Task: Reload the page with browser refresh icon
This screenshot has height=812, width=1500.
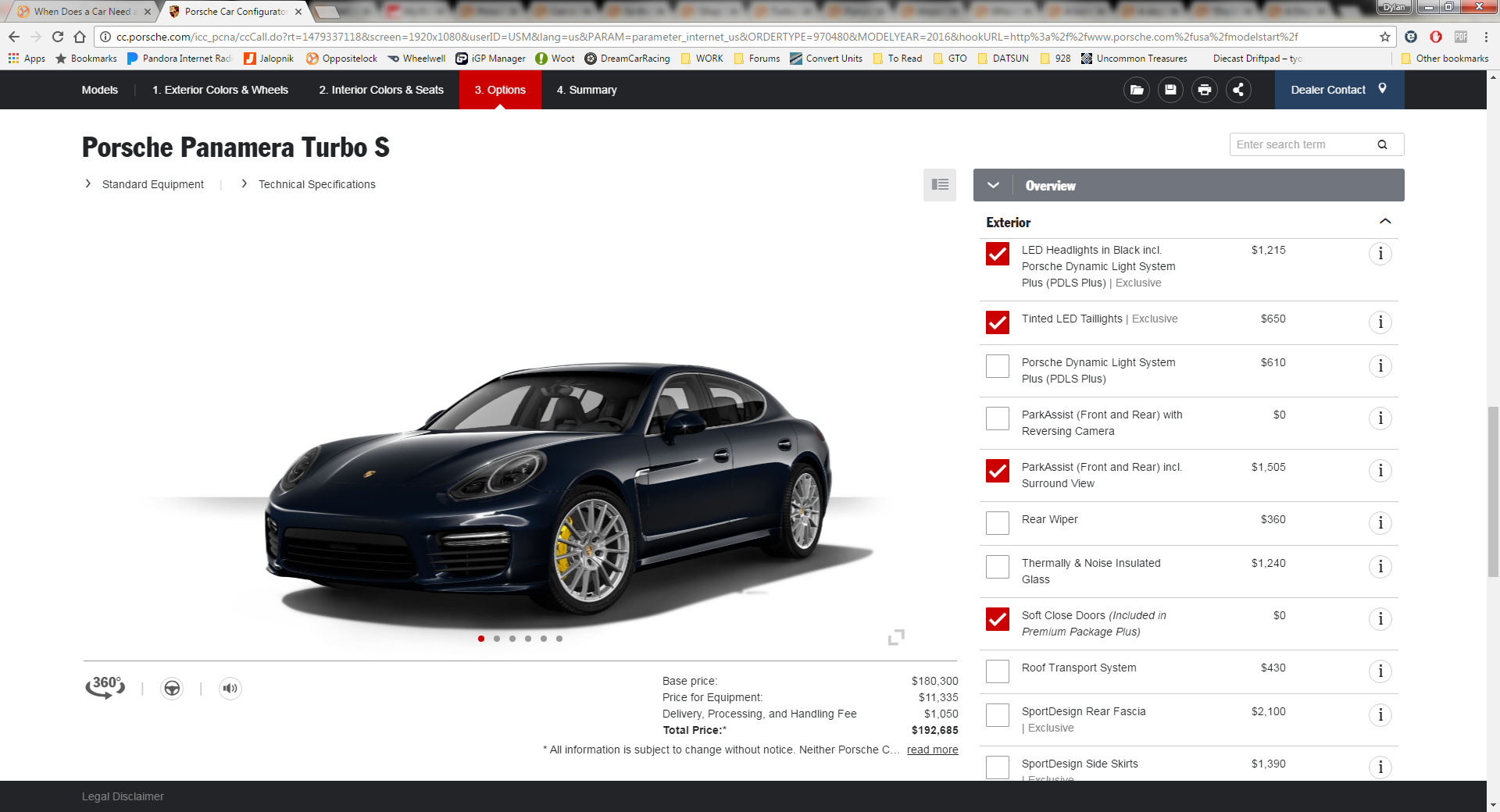Action: [x=58, y=37]
